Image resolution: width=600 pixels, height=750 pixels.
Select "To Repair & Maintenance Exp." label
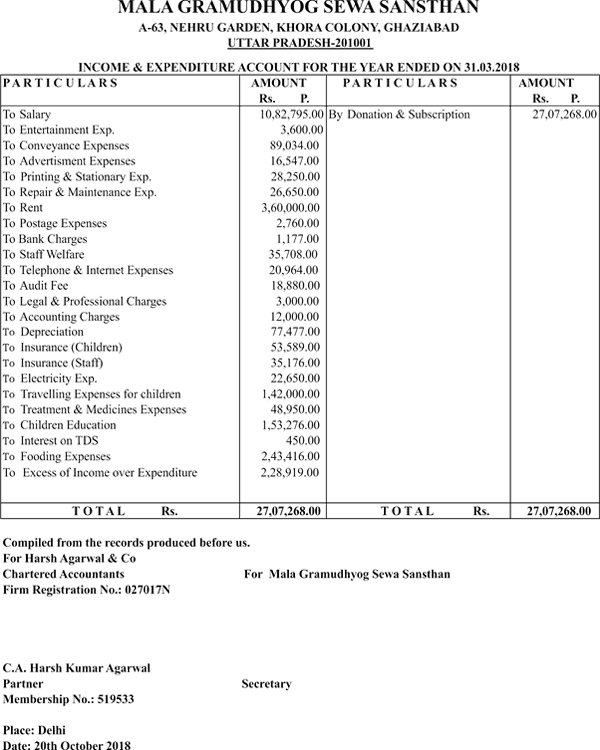pyautogui.click(x=80, y=192)
